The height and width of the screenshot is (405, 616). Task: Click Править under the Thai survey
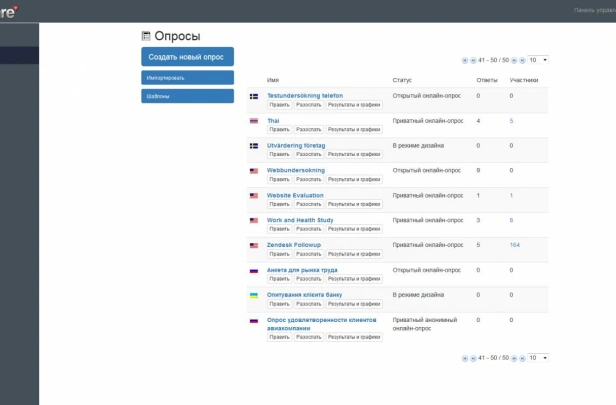click(279, 130)
